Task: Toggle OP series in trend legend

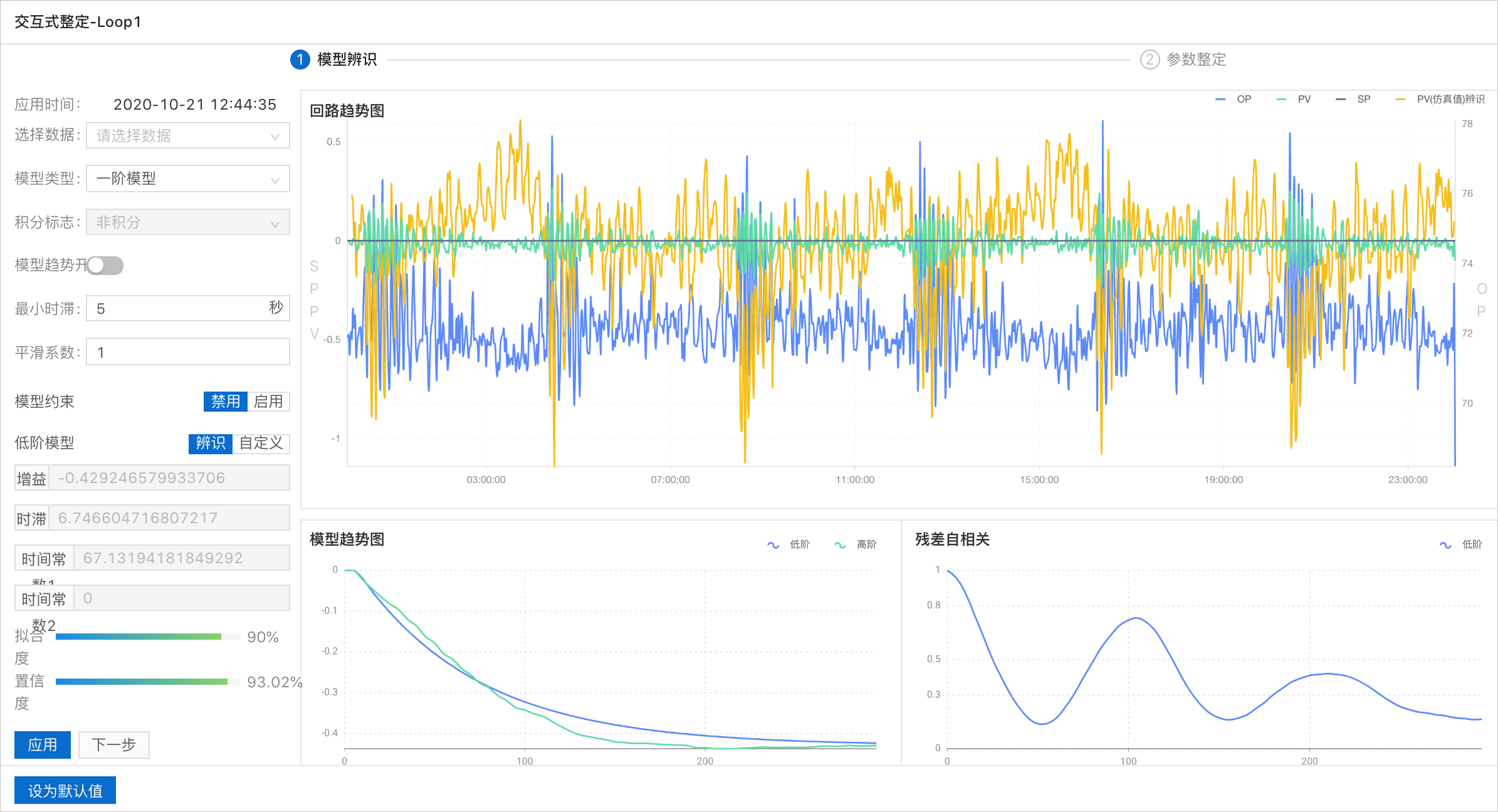Action: tap(1233, 99)
